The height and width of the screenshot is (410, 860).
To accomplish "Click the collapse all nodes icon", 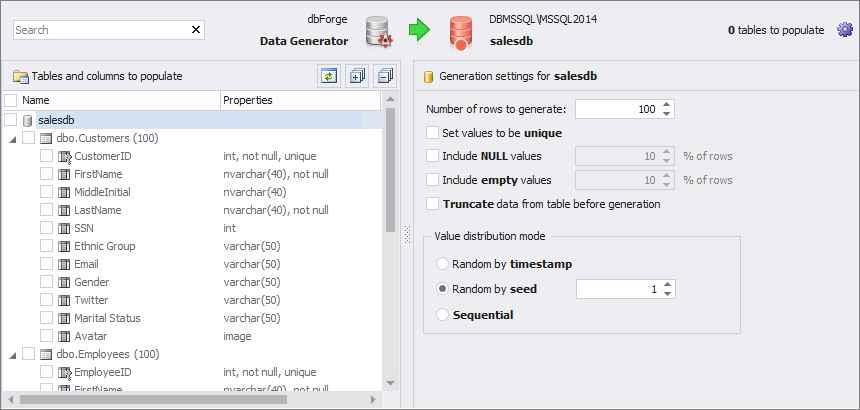I will point(385,76).
